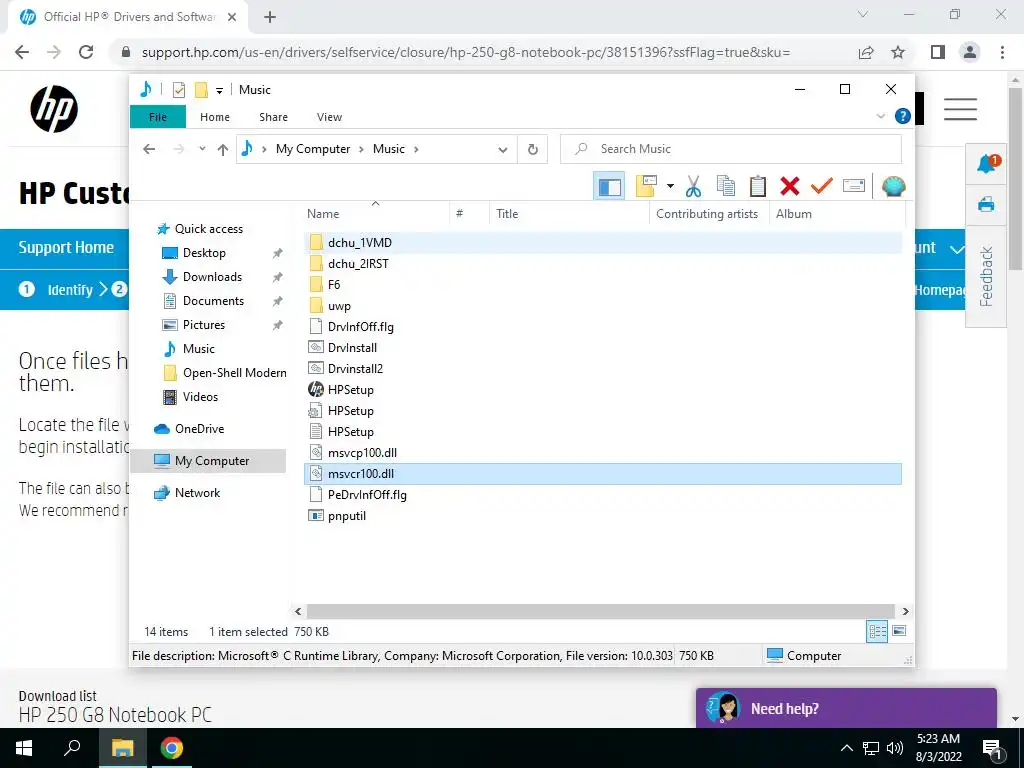The height and width of the screenshot is (768, 1024).
Task: Select Network in navigation pane
Action: pyautogui.click(x=197, y=493)
